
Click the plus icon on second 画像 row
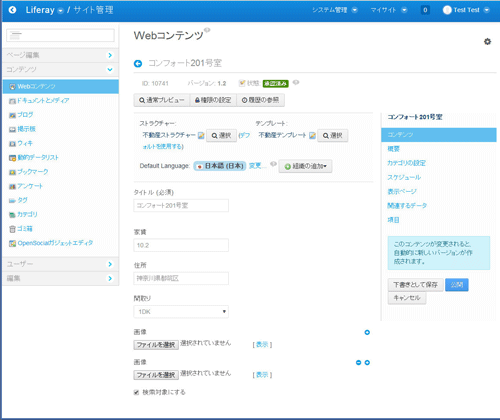coord(367,363)
